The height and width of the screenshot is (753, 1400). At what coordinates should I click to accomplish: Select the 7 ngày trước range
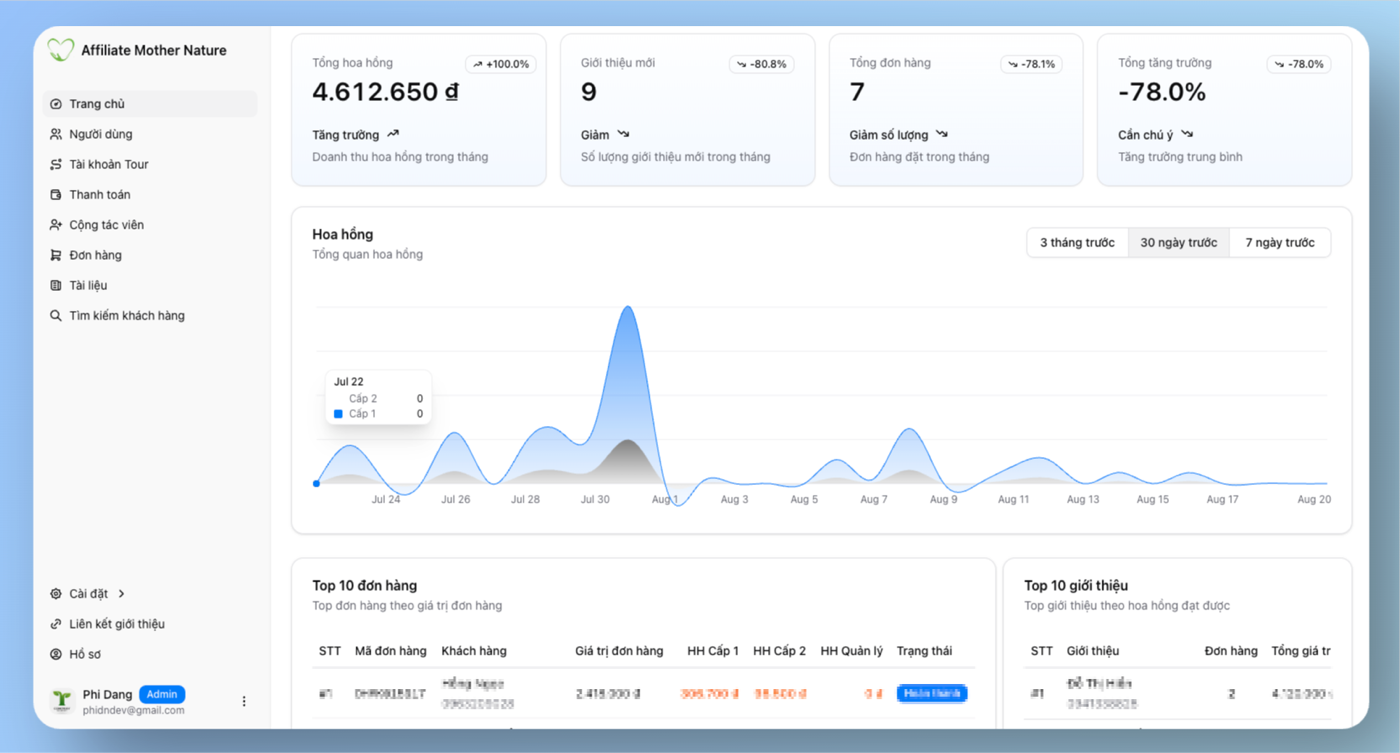(x=1280, y=243)
